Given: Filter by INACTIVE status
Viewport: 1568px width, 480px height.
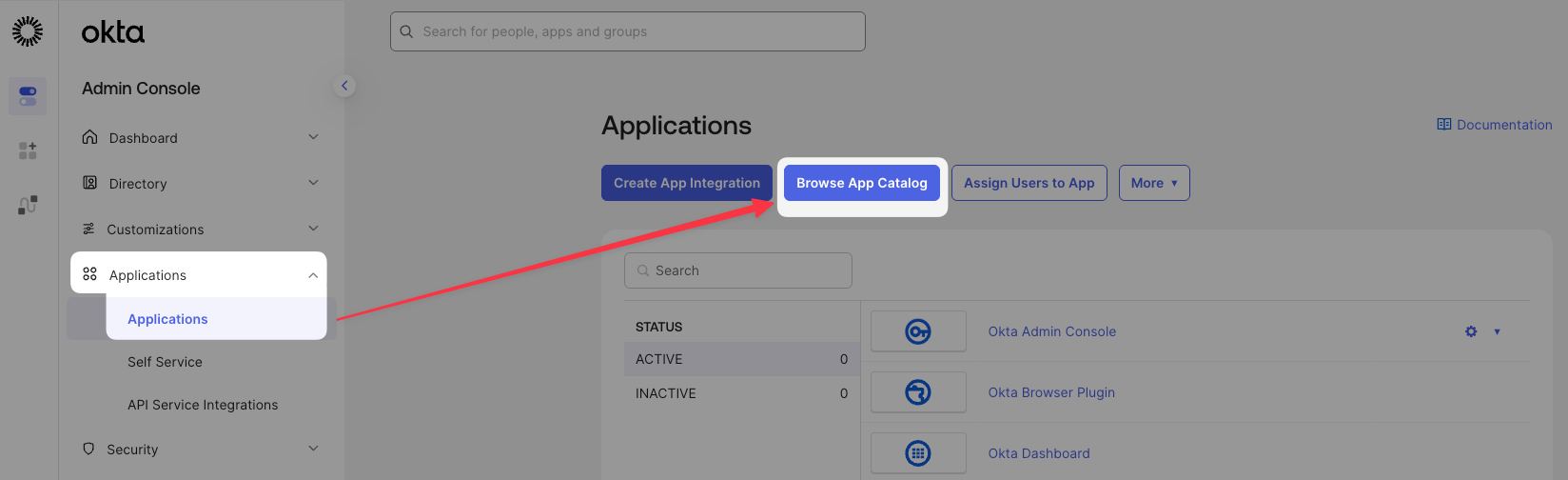Looking at the screenshot, I should 742,393.
